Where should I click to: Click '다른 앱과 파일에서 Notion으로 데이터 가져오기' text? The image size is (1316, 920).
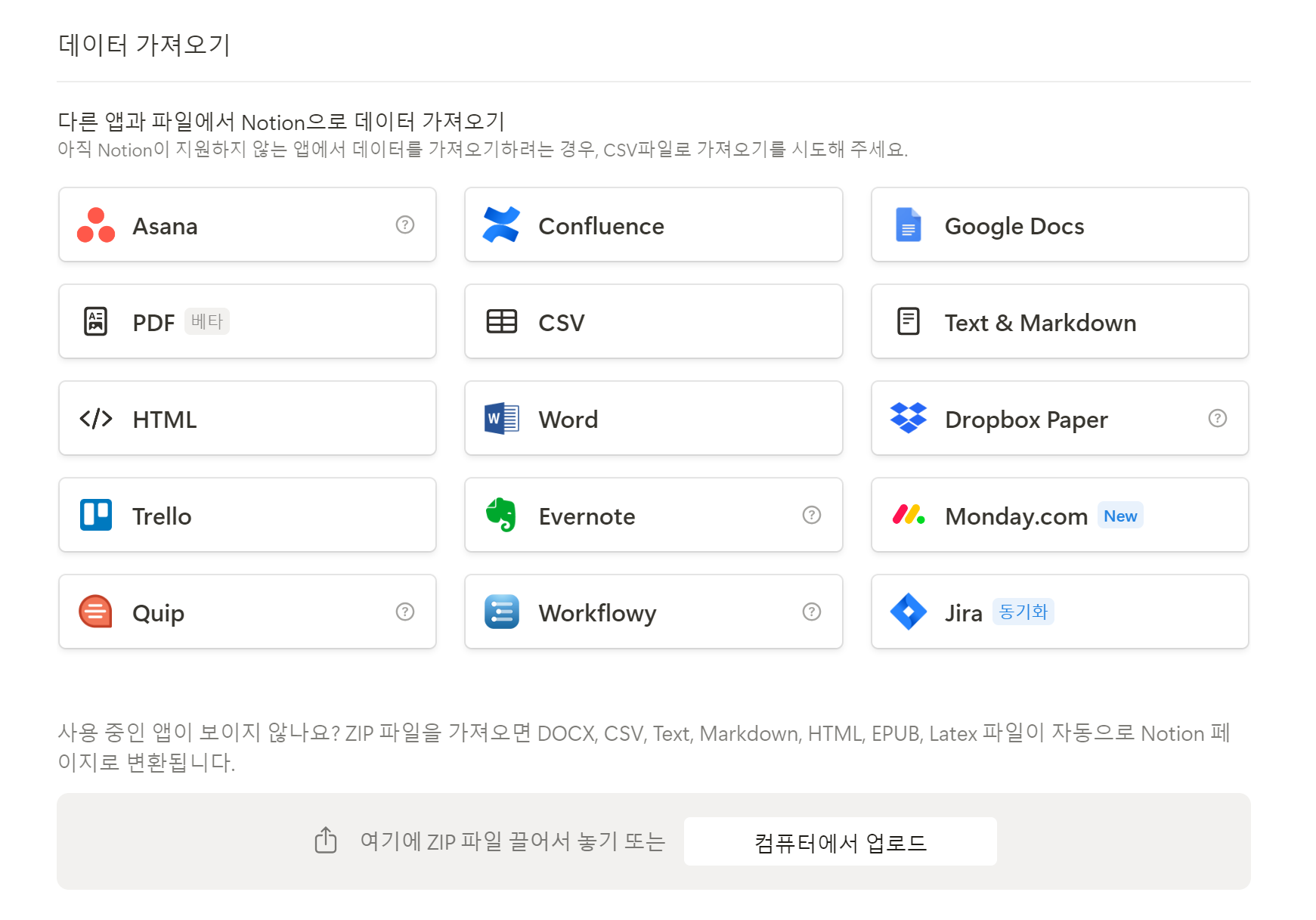[281, 121]
